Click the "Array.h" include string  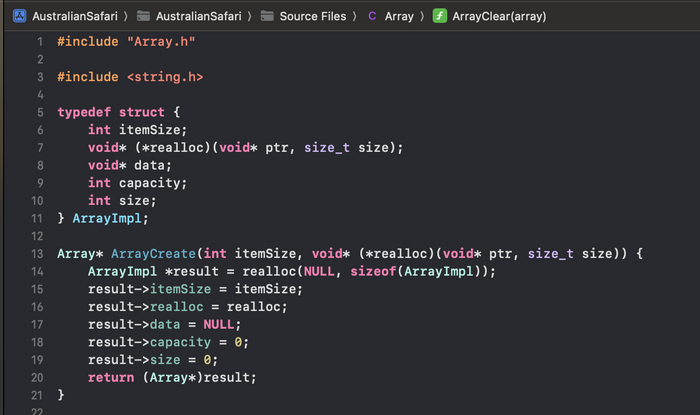click(x=161, y=42)
